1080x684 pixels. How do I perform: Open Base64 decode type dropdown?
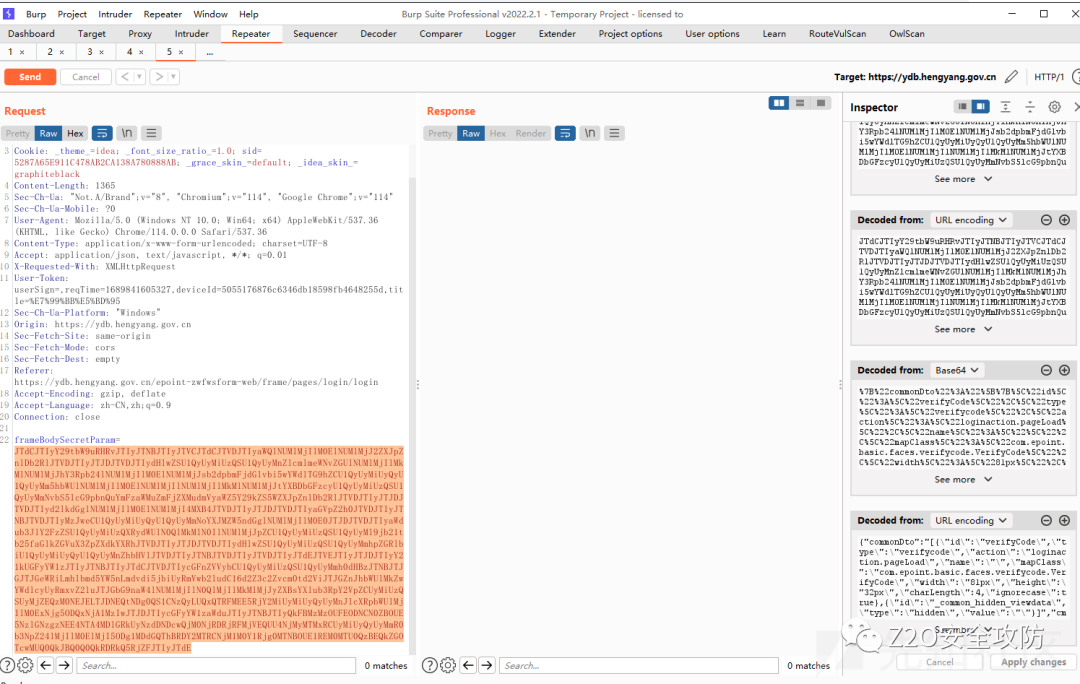(x=957, y=371)
